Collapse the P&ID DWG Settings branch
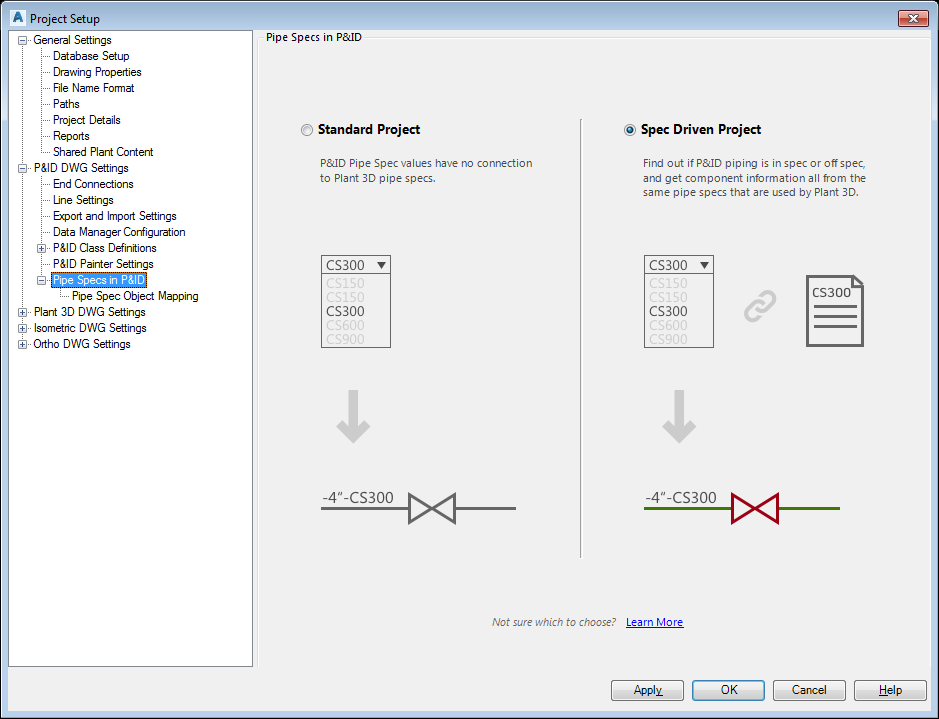The image size is (939, 719). tap(22, 167)
